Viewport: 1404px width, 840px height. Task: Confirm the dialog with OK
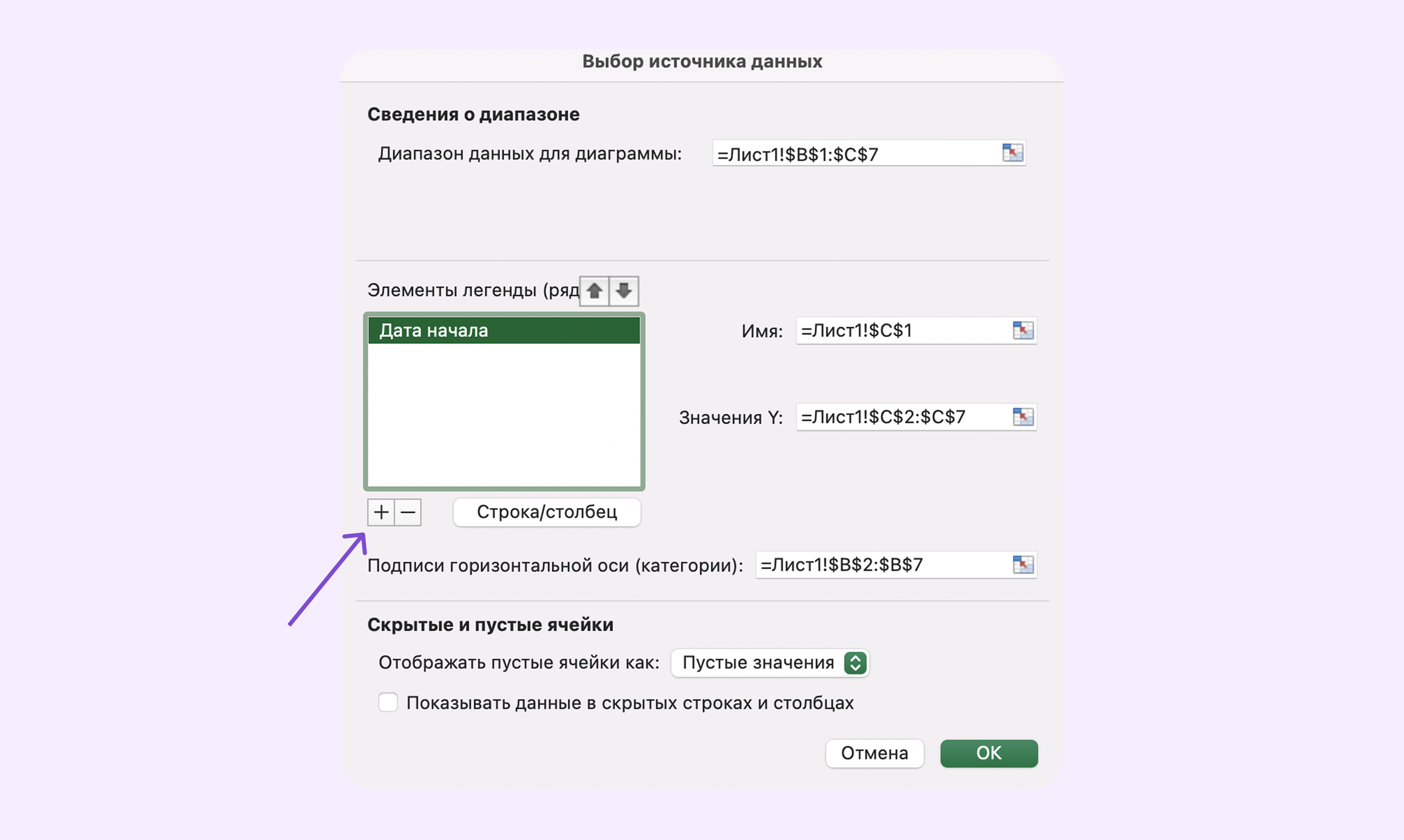pyautogui.click(x=988, y=753)
